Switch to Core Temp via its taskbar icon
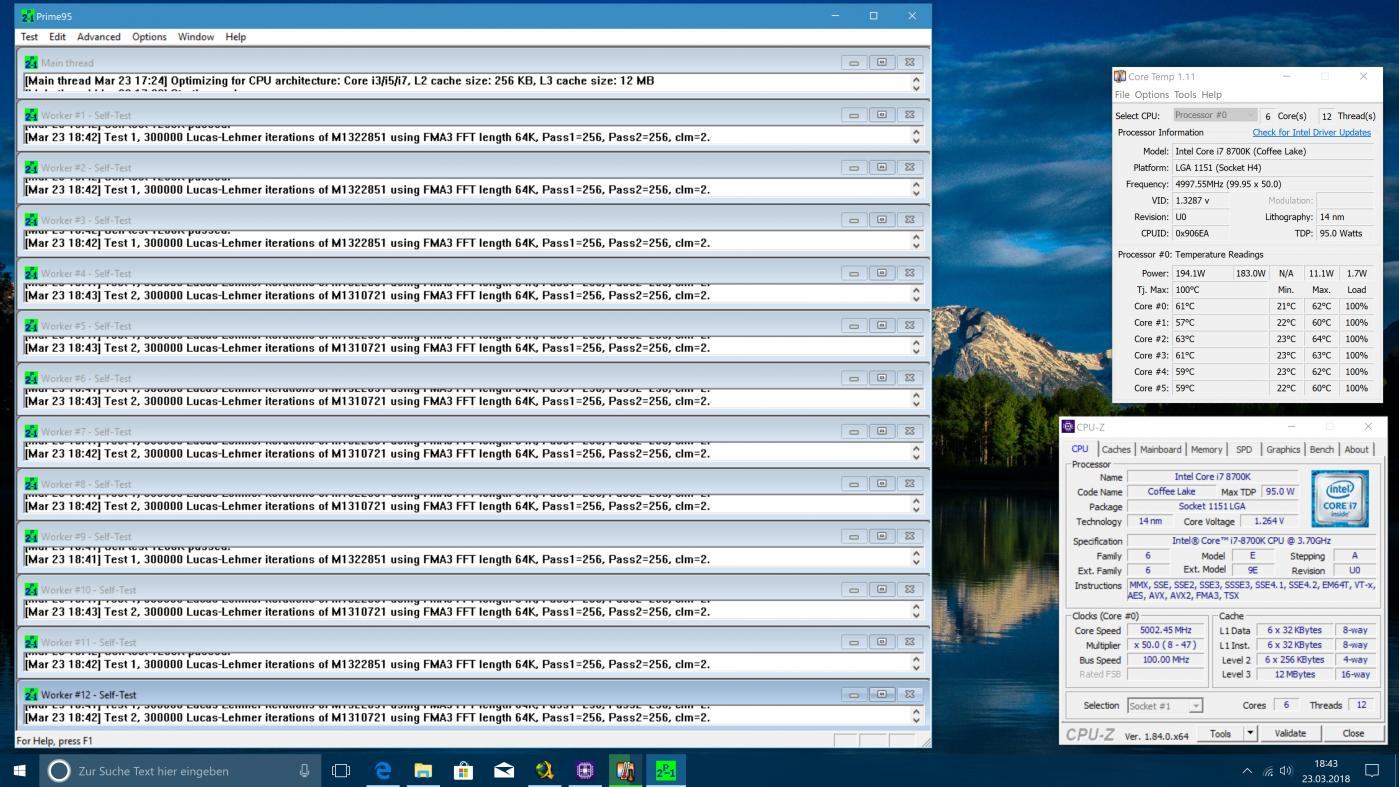The height and width of the screenshot is (787, 1399). tap(625, 770)
